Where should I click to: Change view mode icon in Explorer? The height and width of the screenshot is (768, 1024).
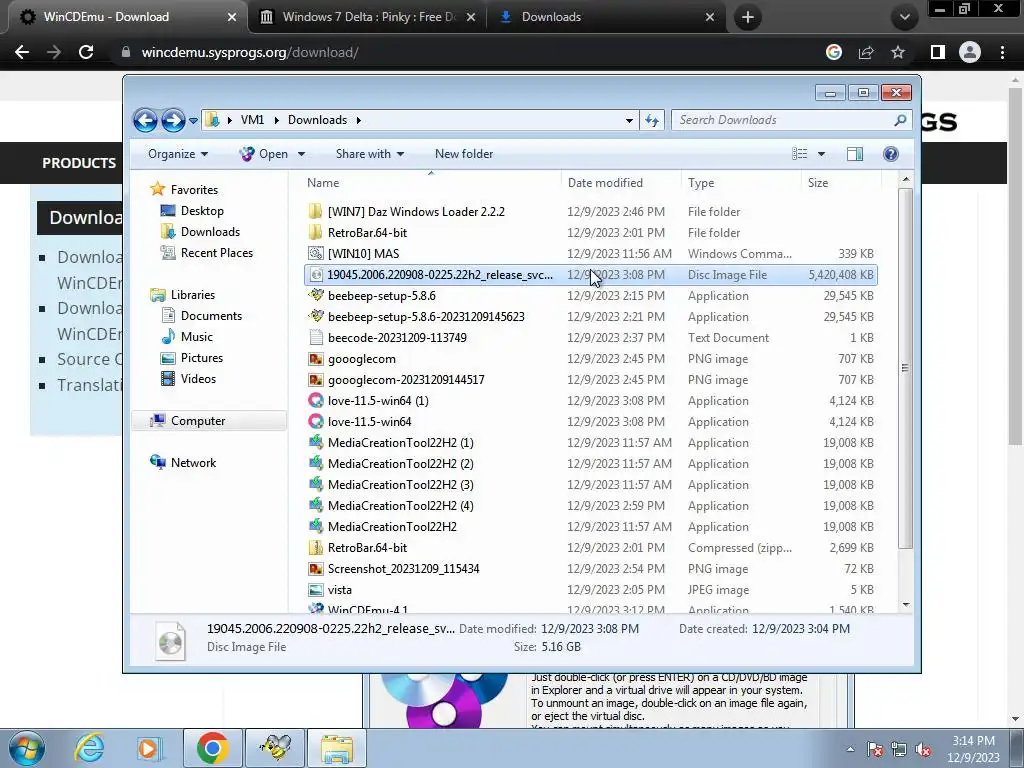click(800, 153)
